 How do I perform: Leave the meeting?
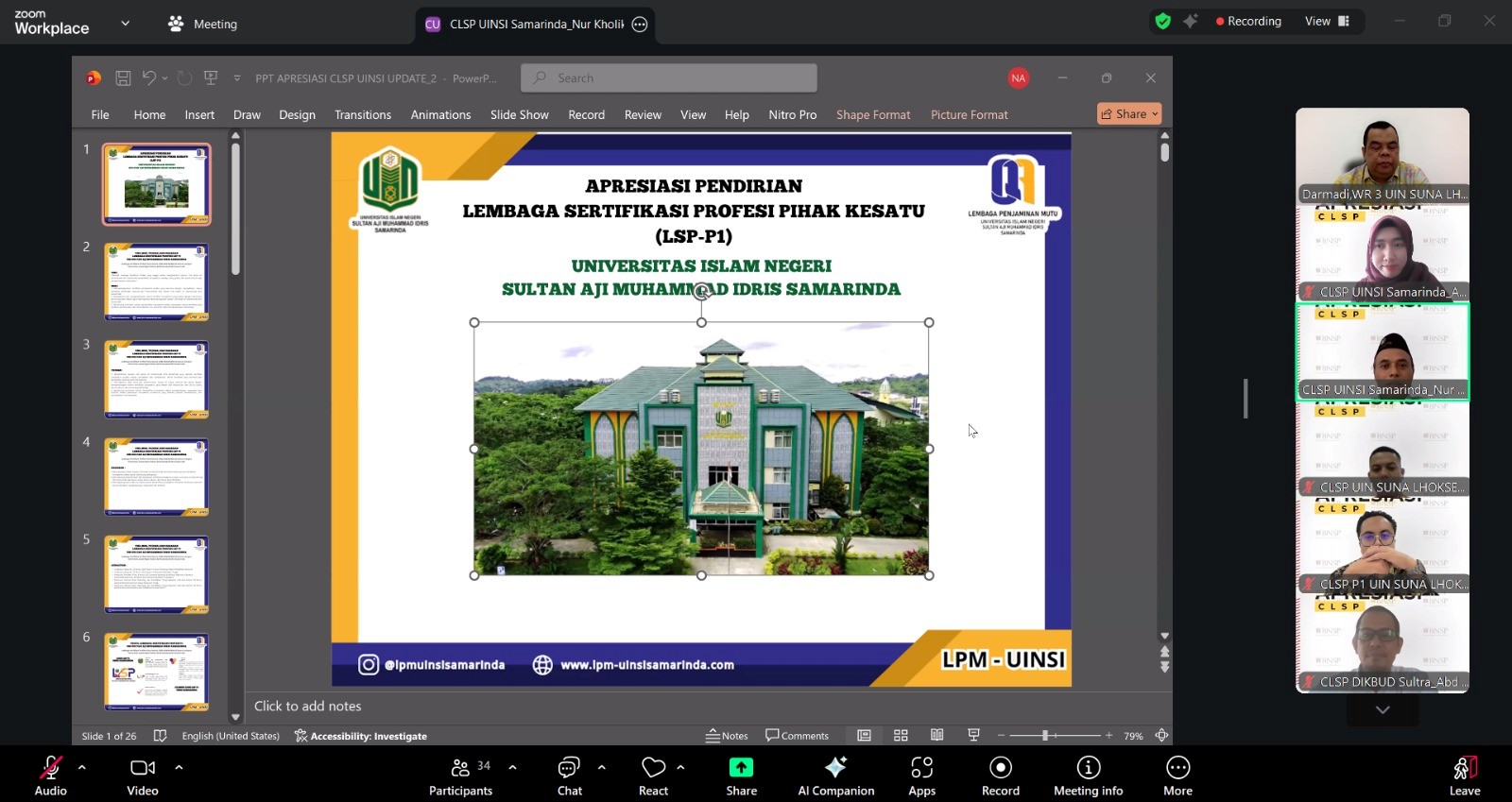click(1464, 776)
